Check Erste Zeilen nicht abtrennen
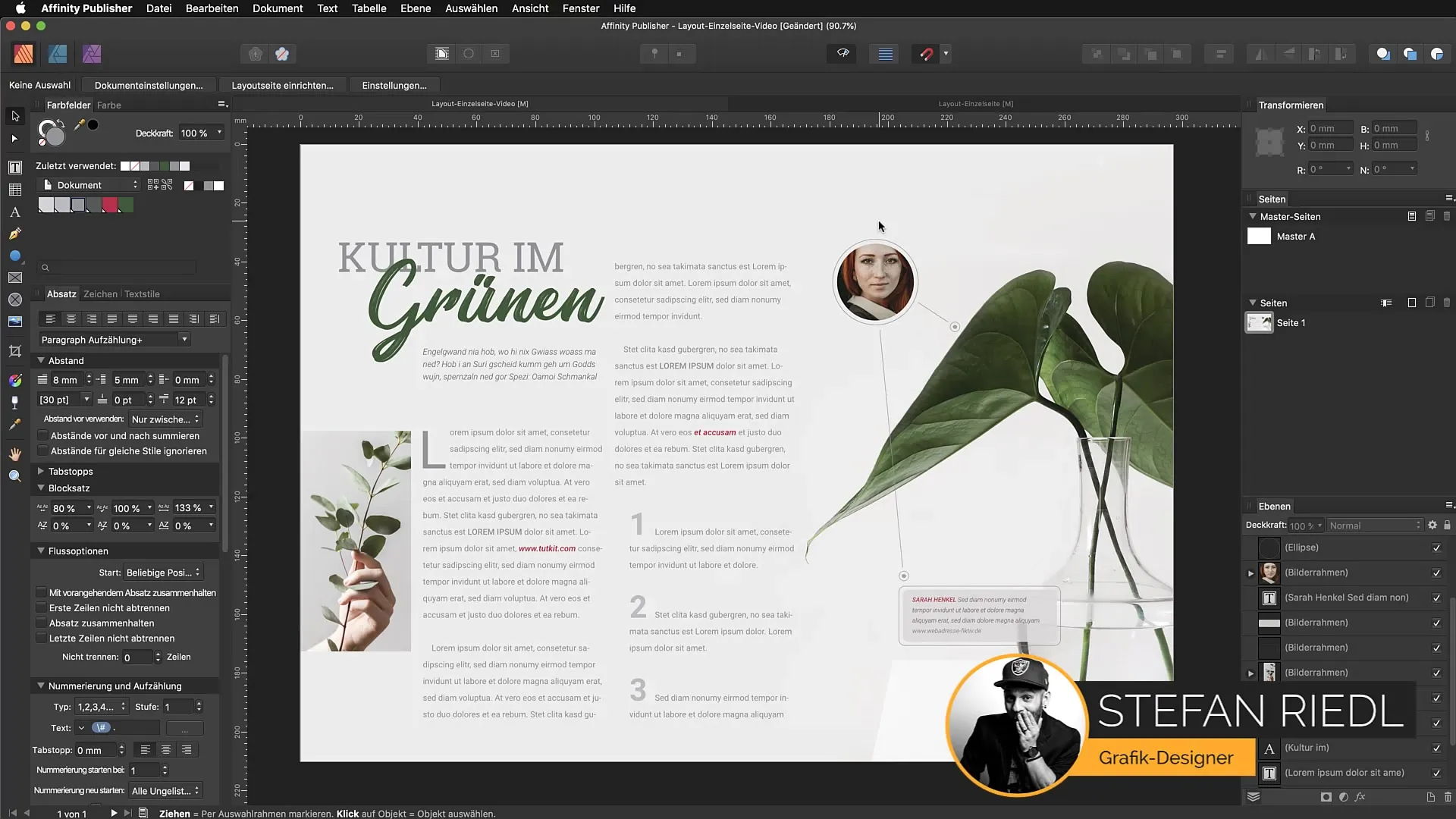 pos(41,608)
